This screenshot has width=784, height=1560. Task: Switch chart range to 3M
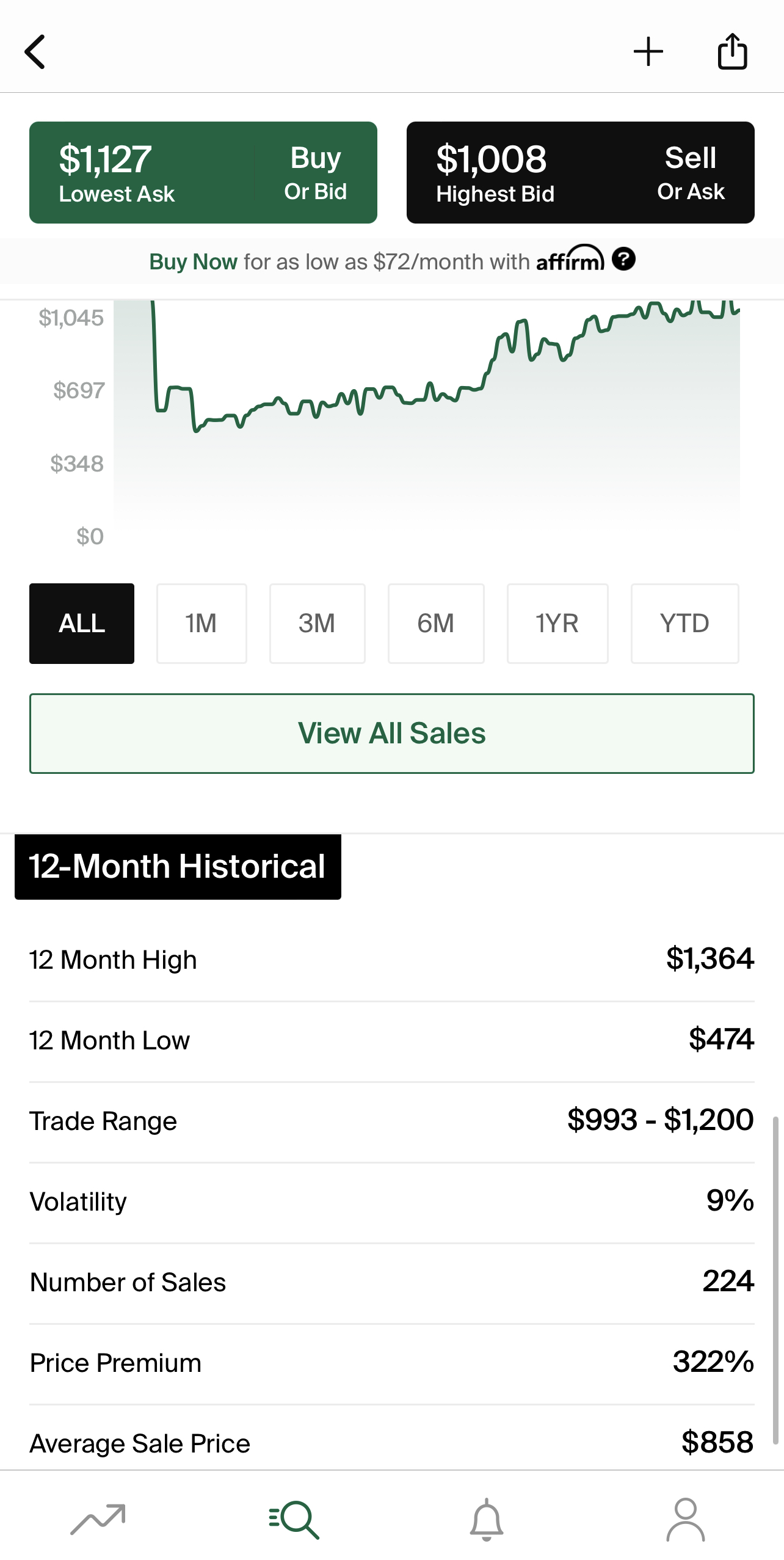click(x=317, y=623)
